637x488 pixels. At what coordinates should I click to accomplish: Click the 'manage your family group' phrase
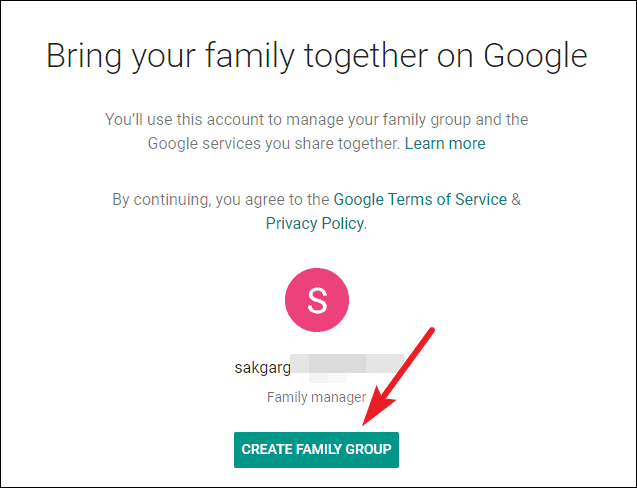coord(379,119)
